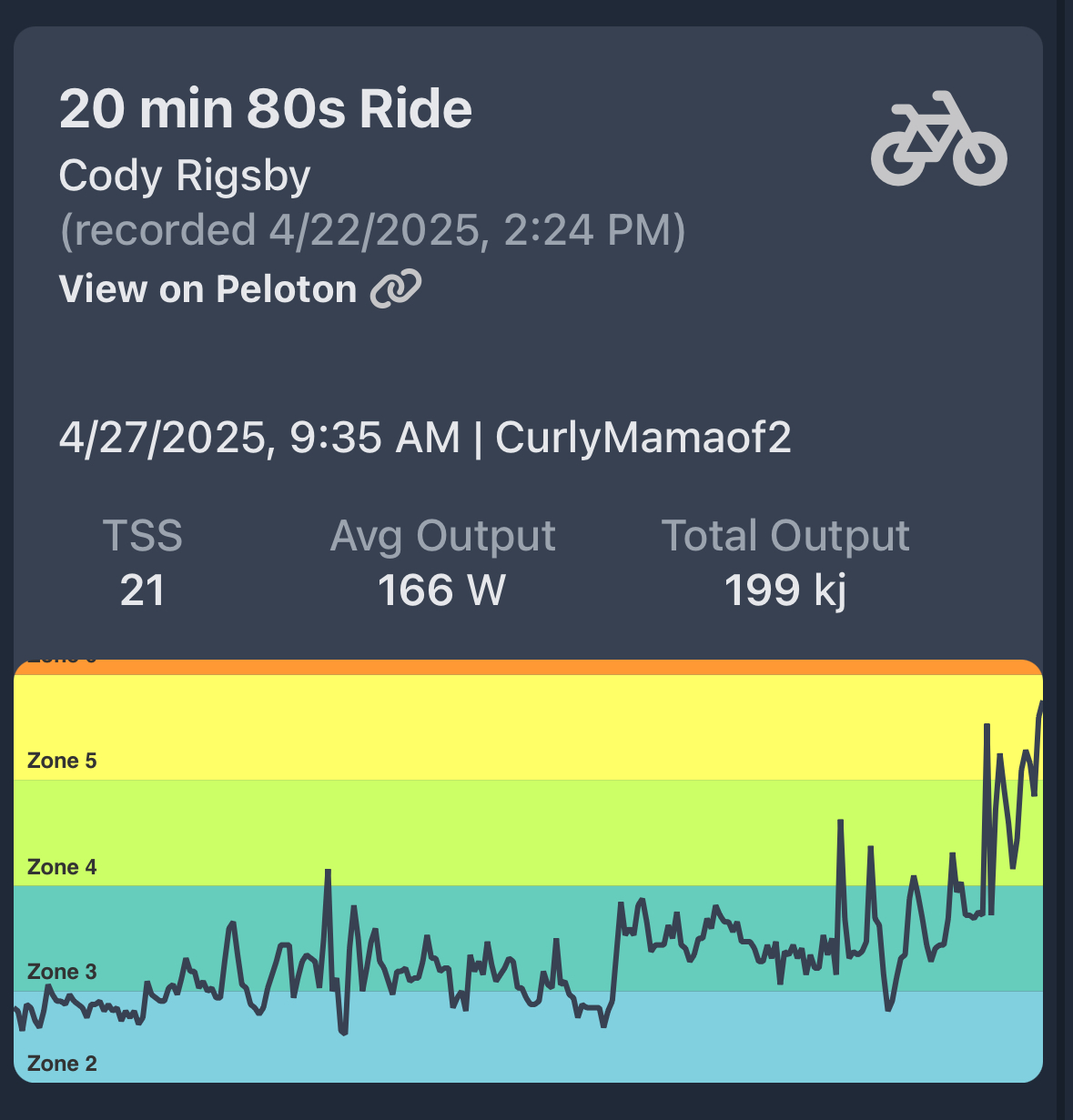Click the TSS label
The width and height of the screenshot is (1073, 1120).
[x=142, y=536]
